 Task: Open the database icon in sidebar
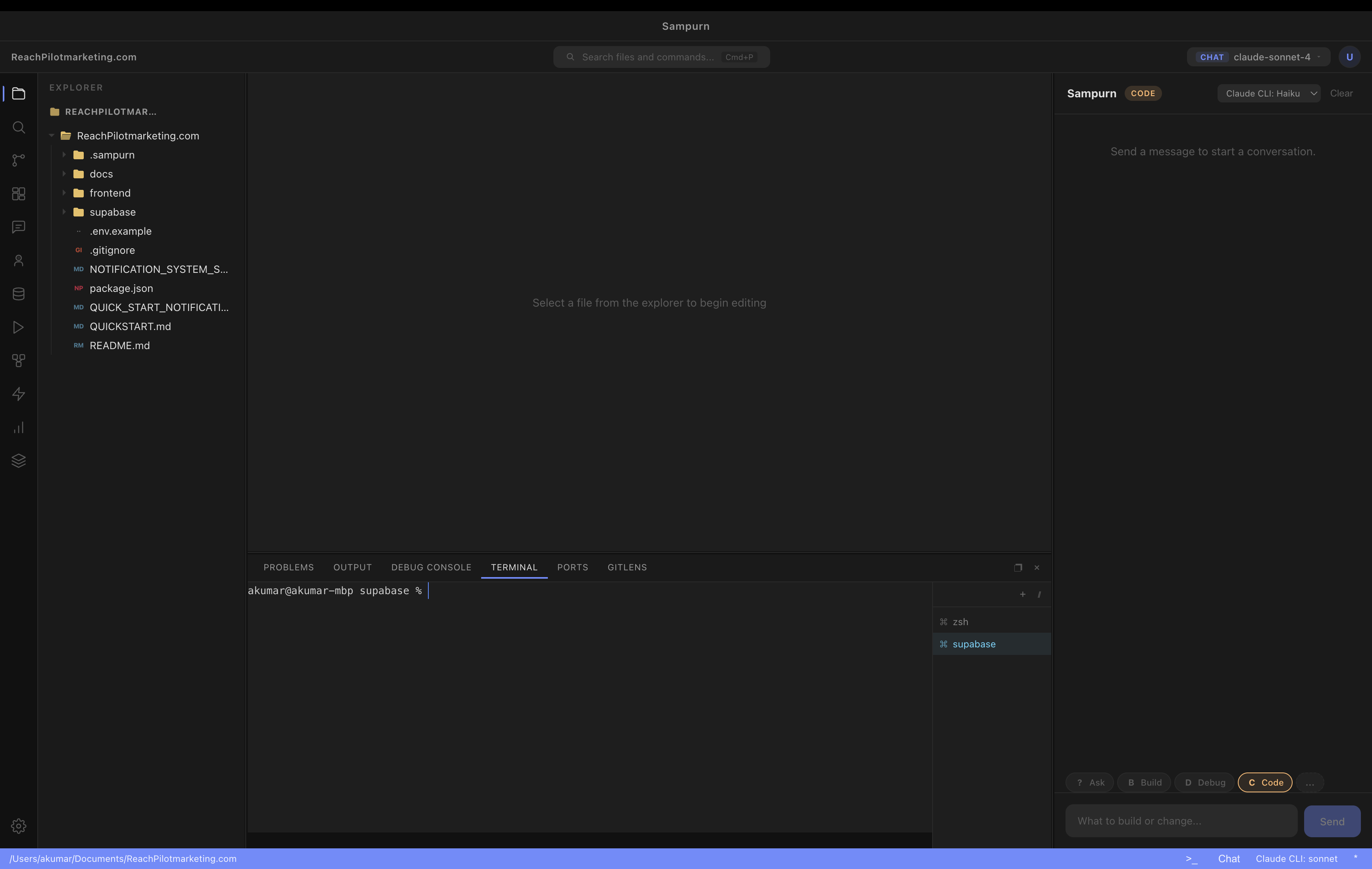point(18,294)
